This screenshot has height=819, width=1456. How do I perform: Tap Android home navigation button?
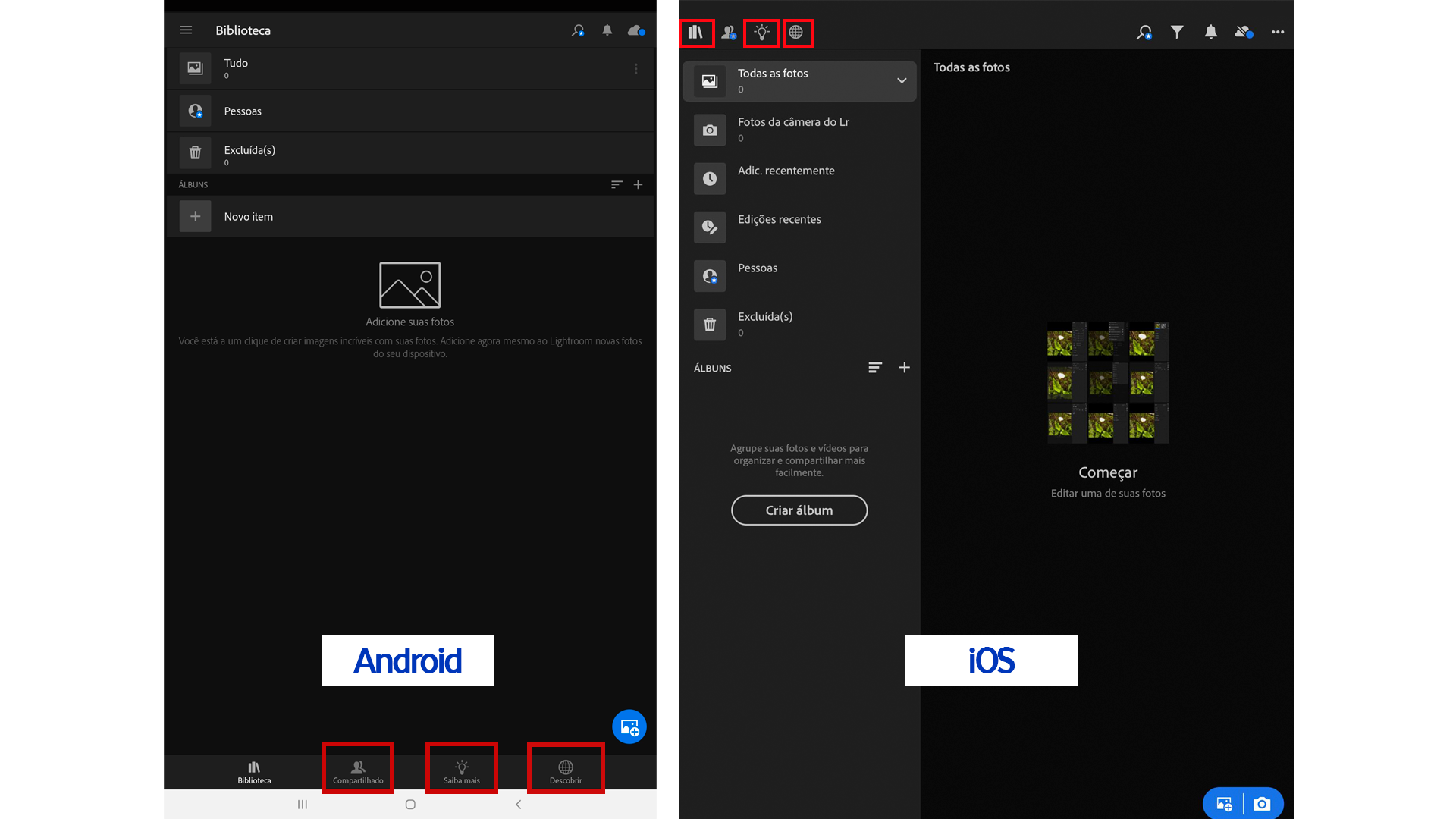pyautogui.click(x=410, y=805)
